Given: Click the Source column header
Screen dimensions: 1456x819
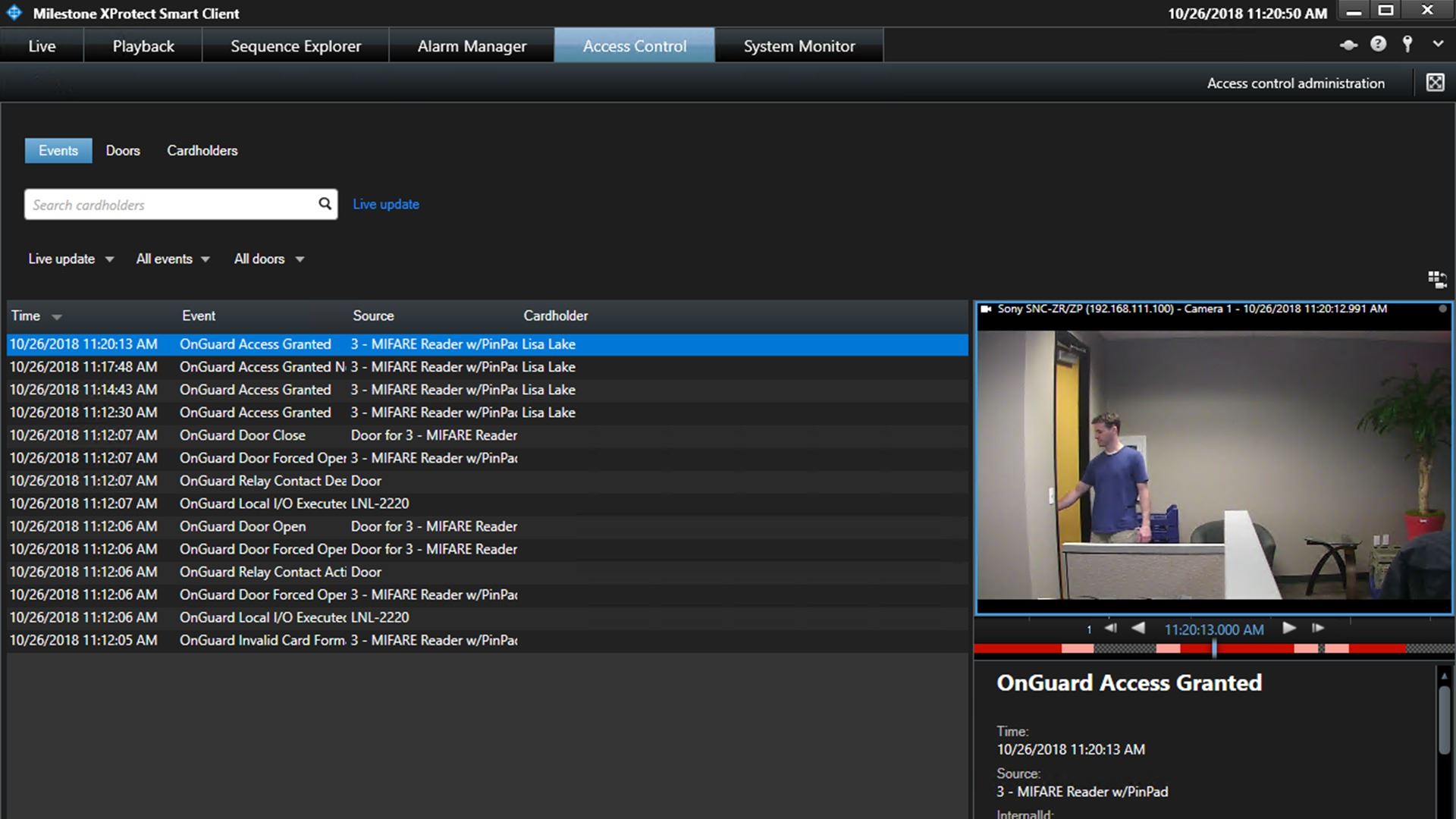Looking at the screenshot, I should pos(373,315).
